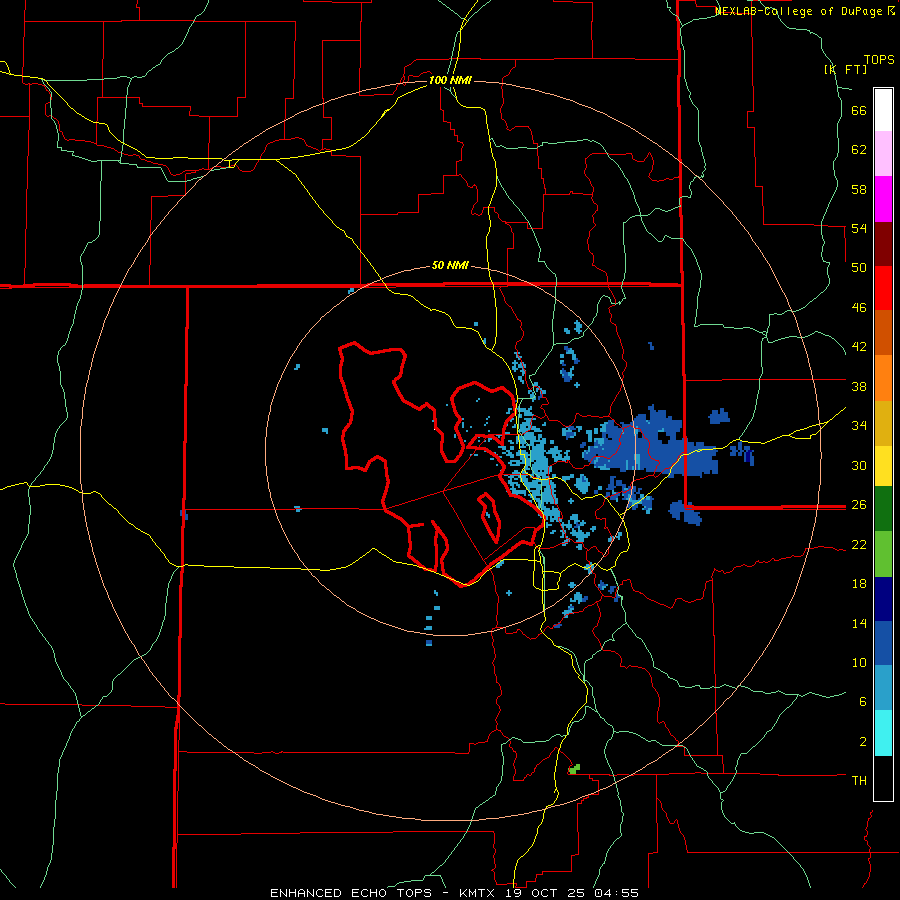The height and width of the screenshot is (900, 900).
Task: Click the "TH" threshold label
Action: tap(859, 780)
